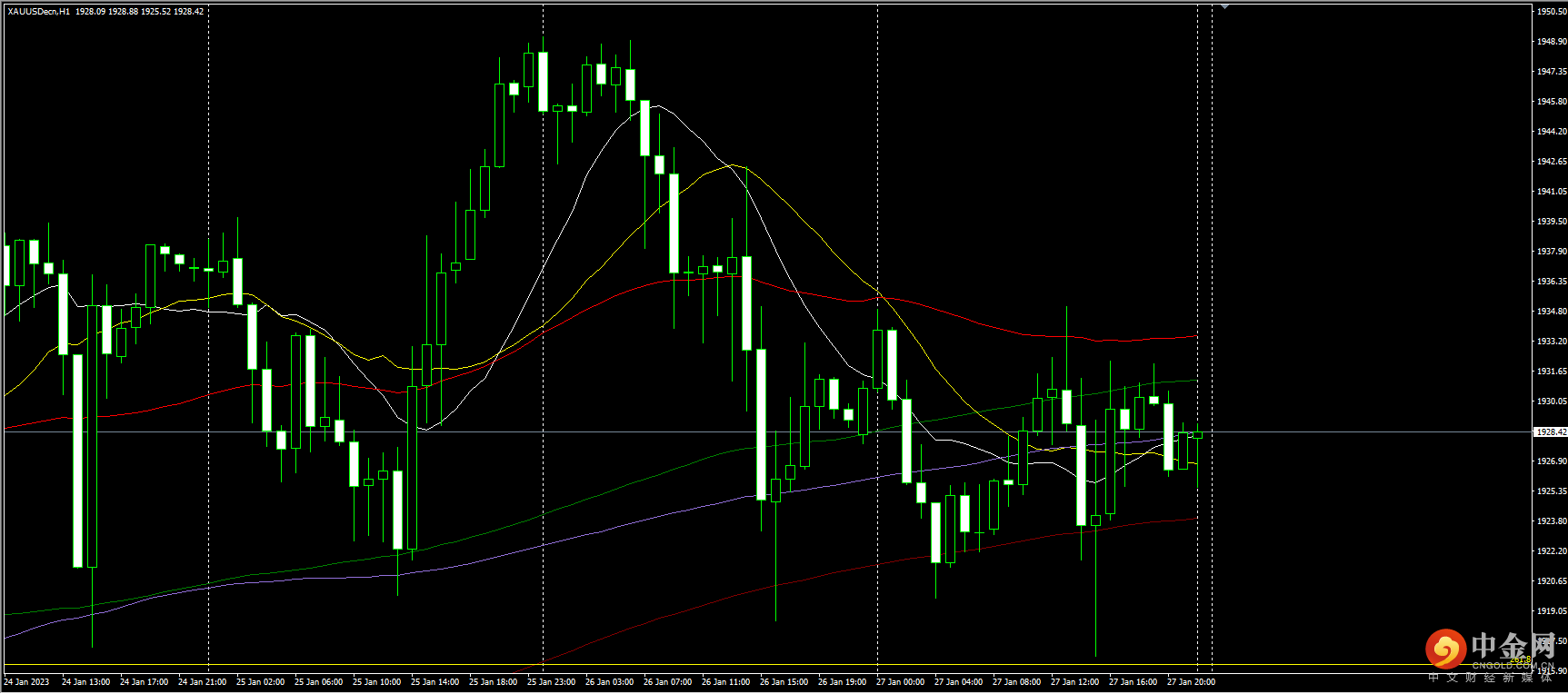Click the chart shift triangle marker at top
Image resolution: width=1568 pixels, height=694 pixels.
tap(1224, 6)
